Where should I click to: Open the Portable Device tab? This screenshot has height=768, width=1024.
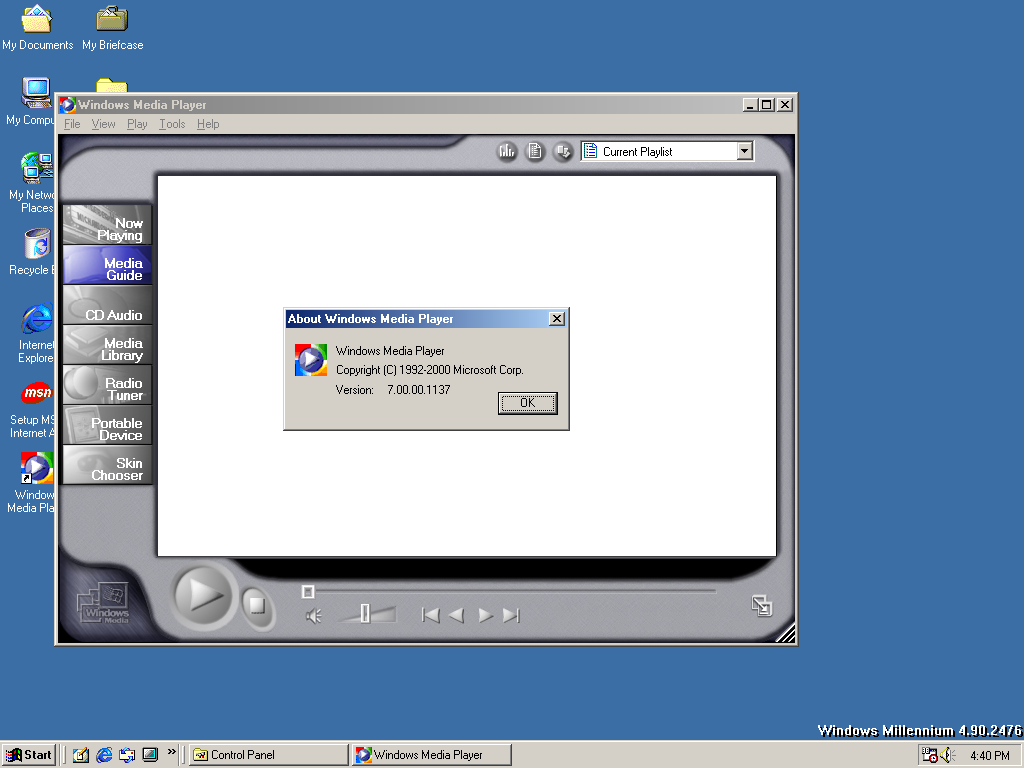pyautogui.click(x=108, y=425)
